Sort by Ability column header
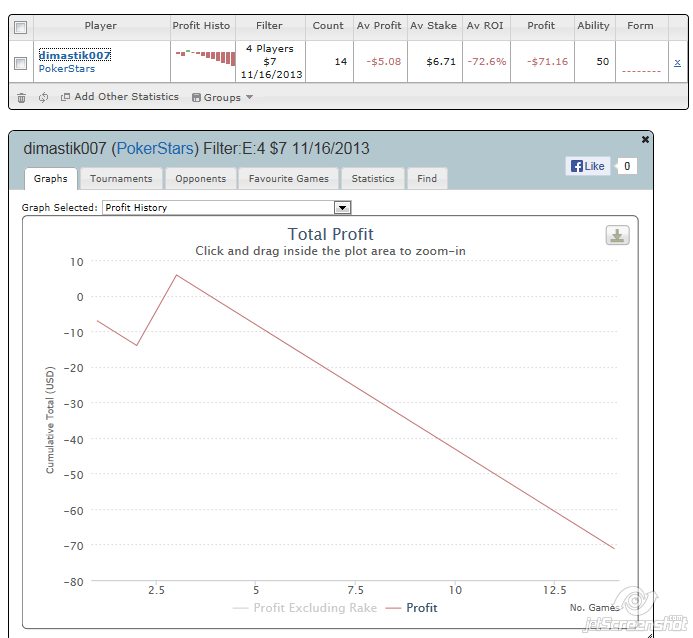Screen dimensions: 693x638 click(594, 26)
